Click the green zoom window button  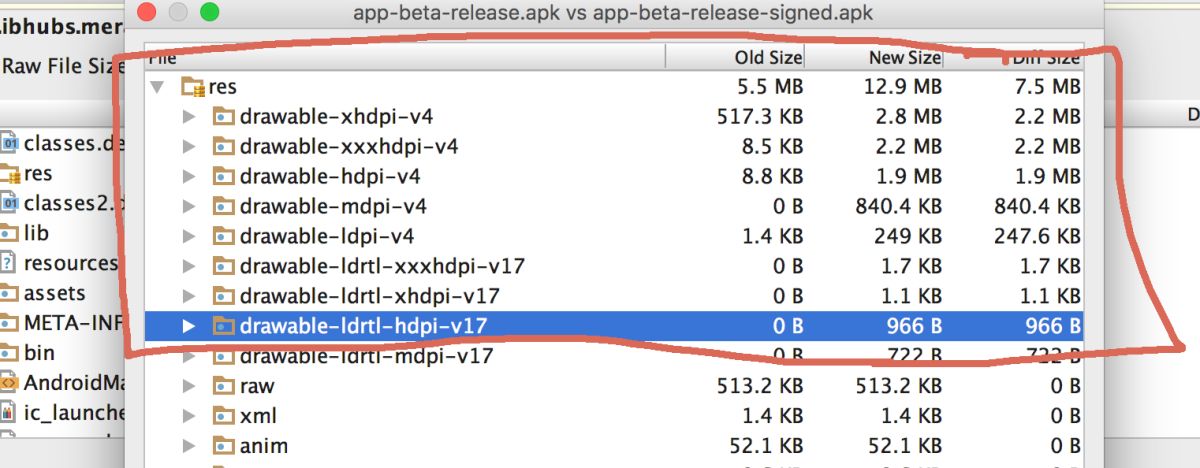209,13
